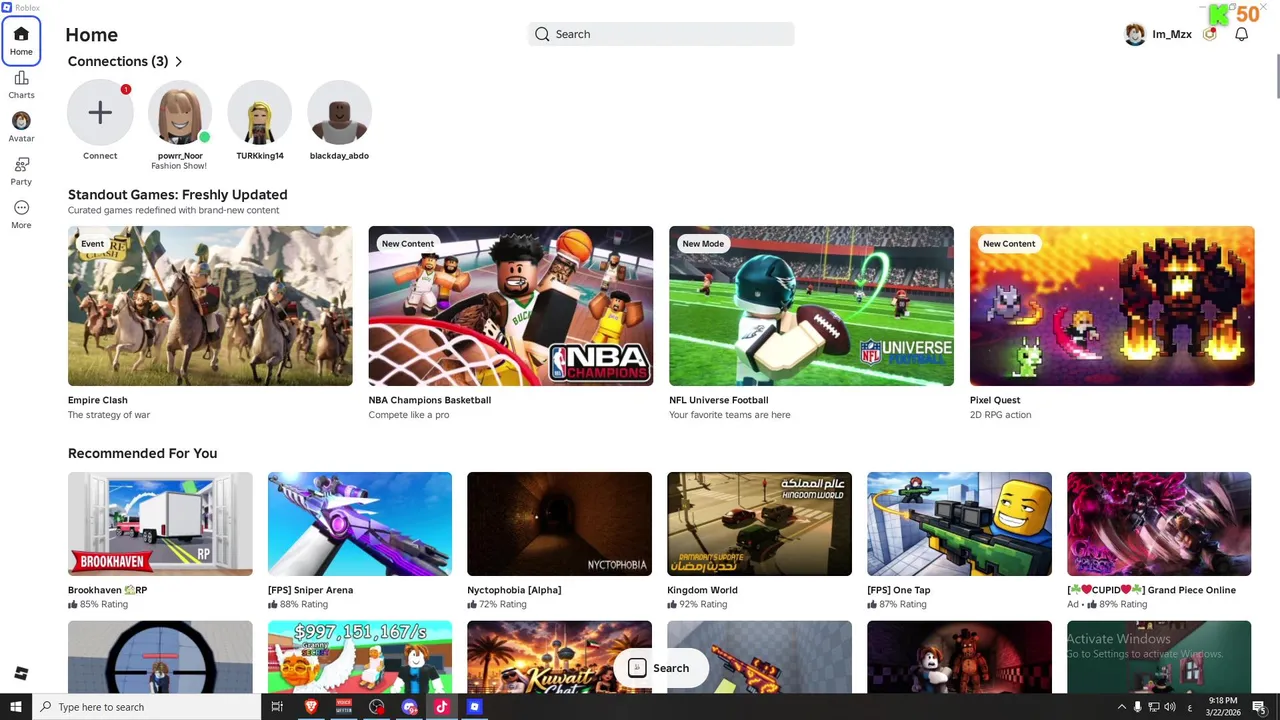Open Brave browser from taskbar
This screenshot has width=1280, height=720.
[311, 707]
